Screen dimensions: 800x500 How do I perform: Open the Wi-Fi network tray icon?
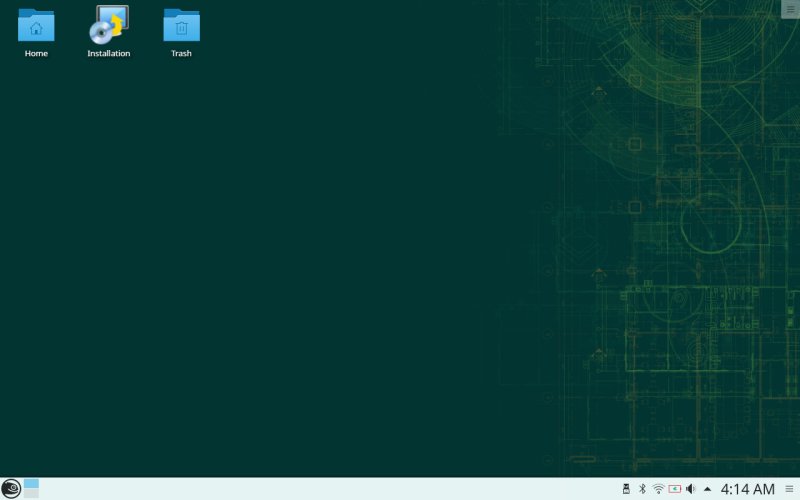(658, 489)
